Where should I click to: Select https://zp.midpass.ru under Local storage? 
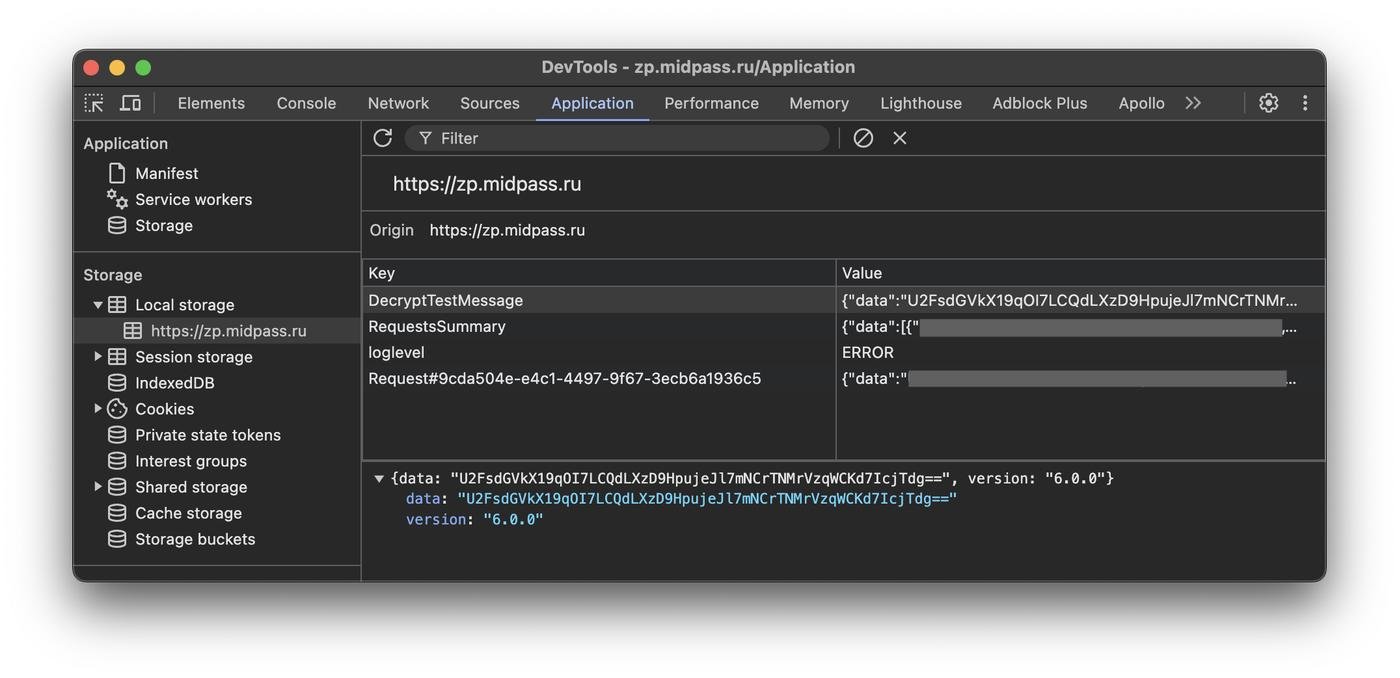point(228,331)
